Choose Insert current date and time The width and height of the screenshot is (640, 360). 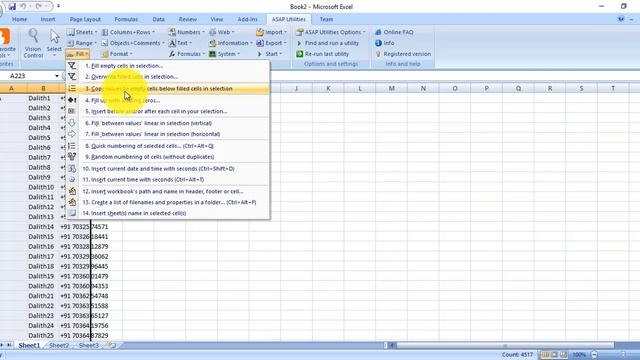tap(167, 169)
